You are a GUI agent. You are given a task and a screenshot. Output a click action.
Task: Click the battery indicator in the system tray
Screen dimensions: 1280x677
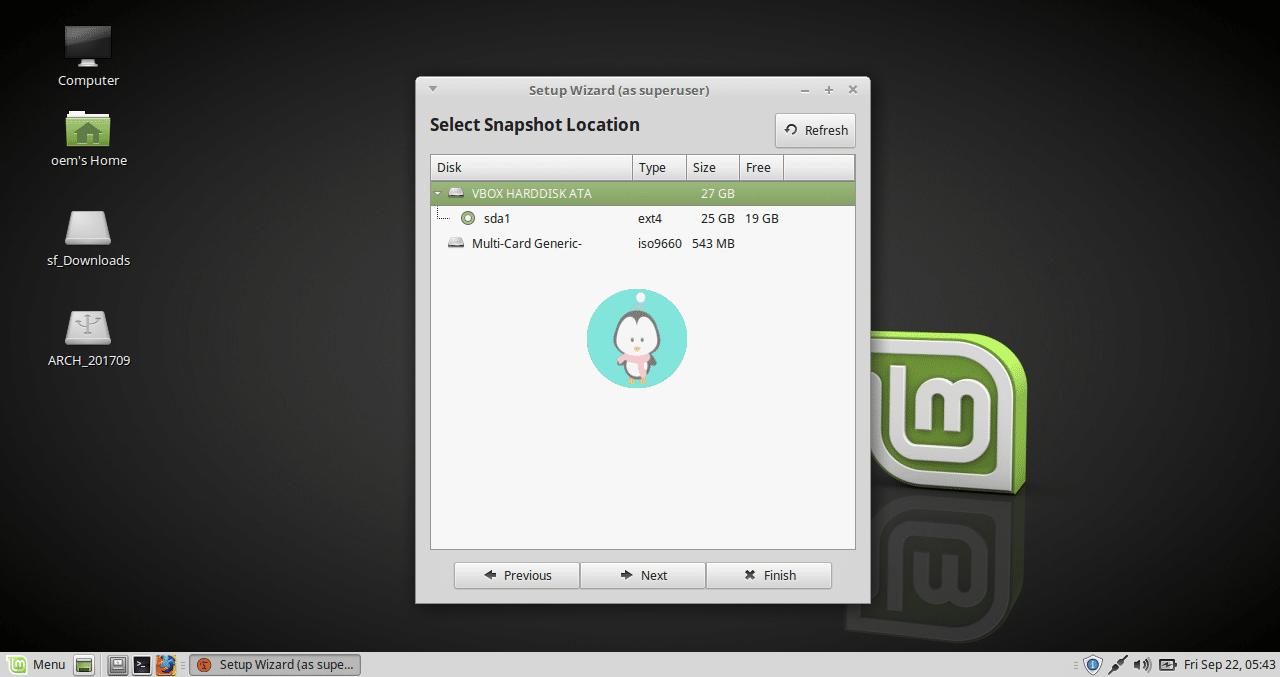pyautogui.click(x=1167, y=664)
